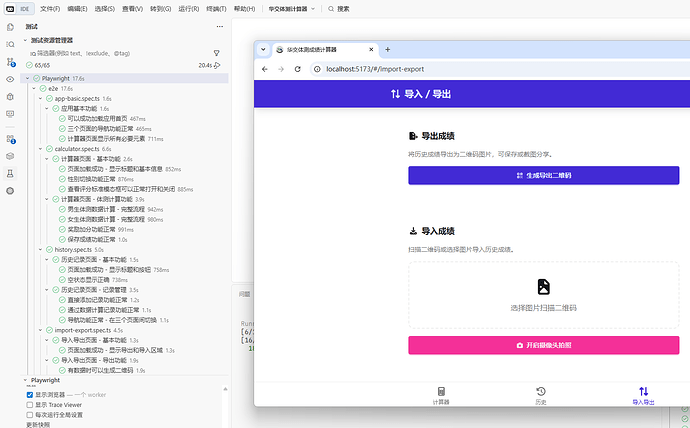Select test 保存成绩功能正常
The image size is (690, 428).
click(92, 239)
